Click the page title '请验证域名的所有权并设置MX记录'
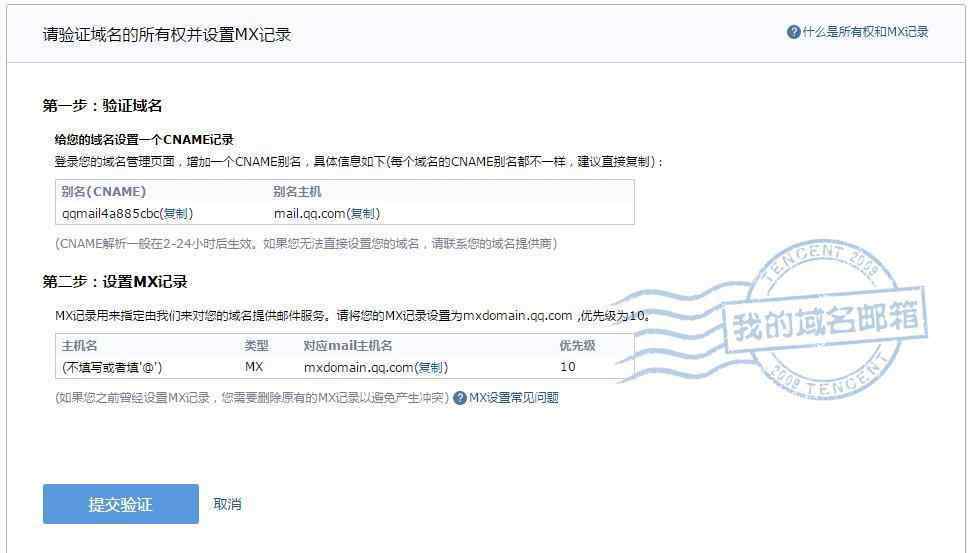 (167, 35)
